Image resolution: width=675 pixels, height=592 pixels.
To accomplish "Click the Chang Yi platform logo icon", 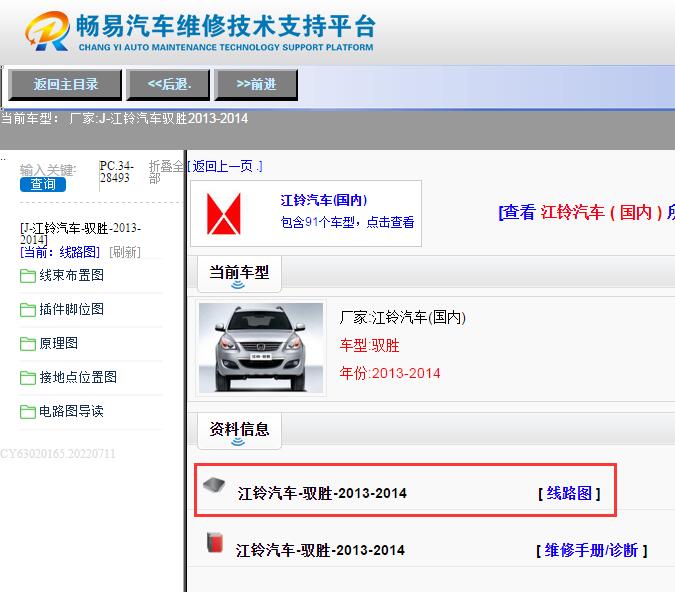I will (48, 31).
